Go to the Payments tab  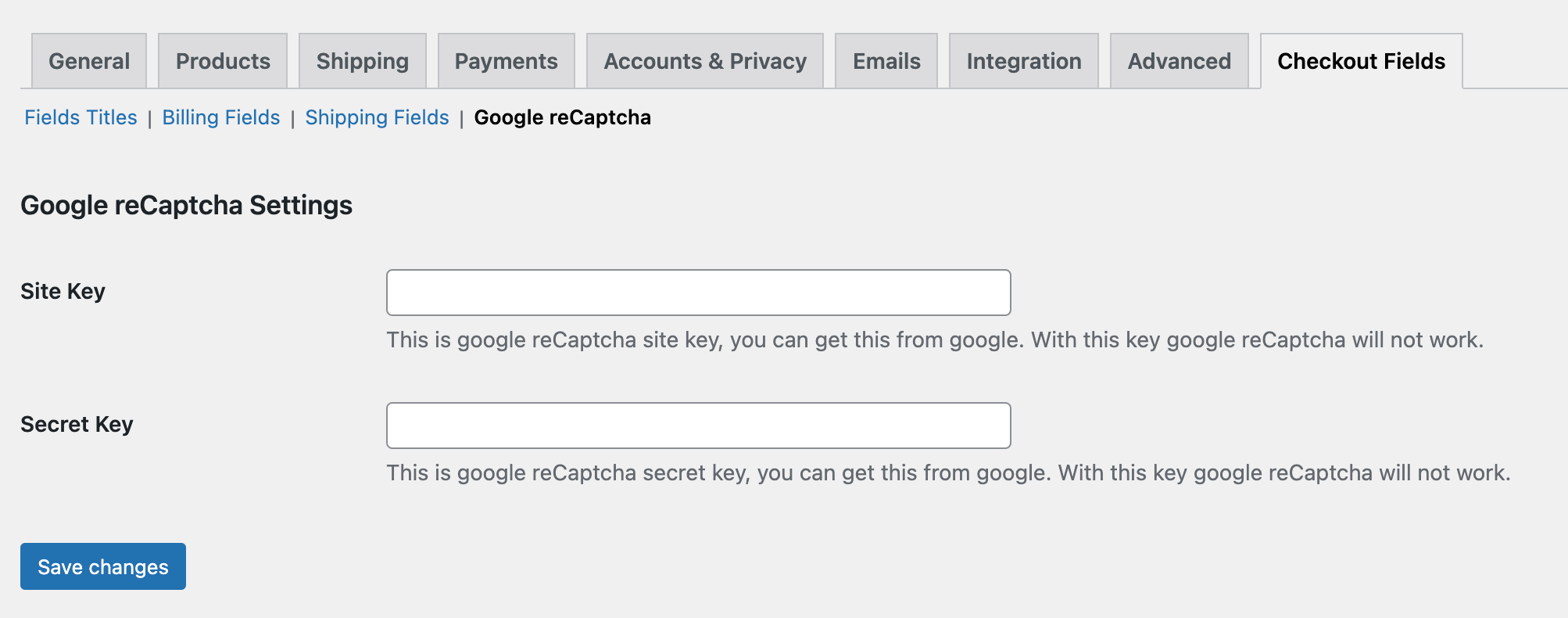point(507,61)
